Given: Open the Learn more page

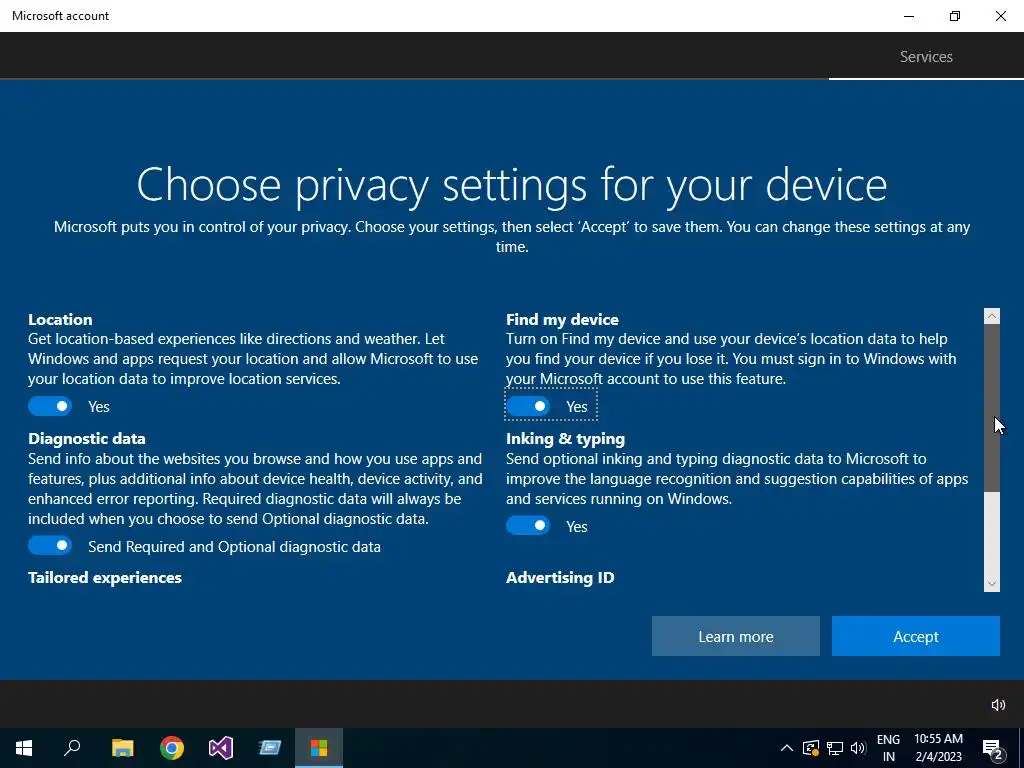Looking at the screenshot, I should 735,636.
